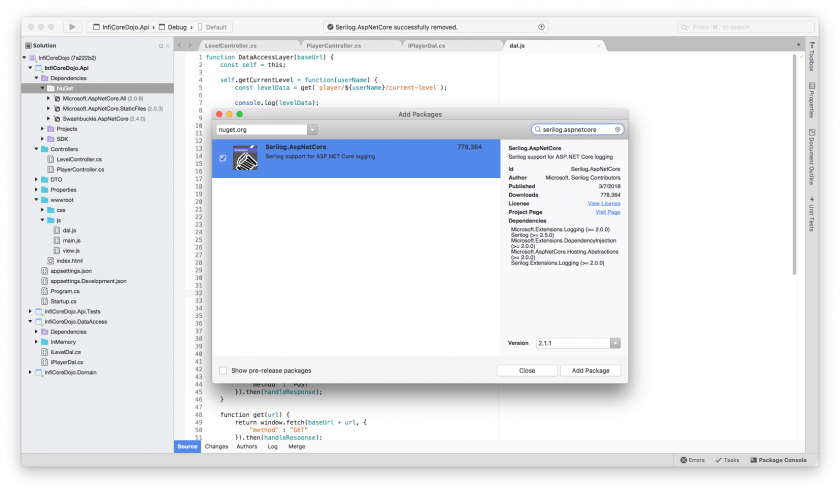Expand the SDK folder node
This screenshot has height=492, width=840.
pos(42,139)
